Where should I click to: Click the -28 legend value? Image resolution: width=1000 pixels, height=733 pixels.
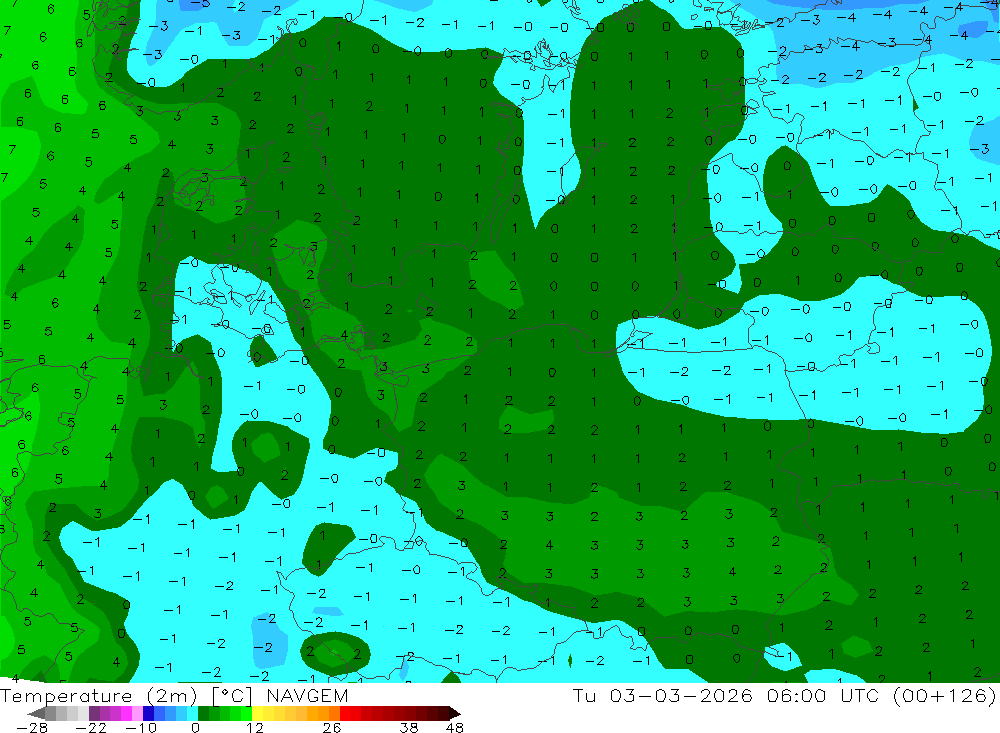(32, 727)
